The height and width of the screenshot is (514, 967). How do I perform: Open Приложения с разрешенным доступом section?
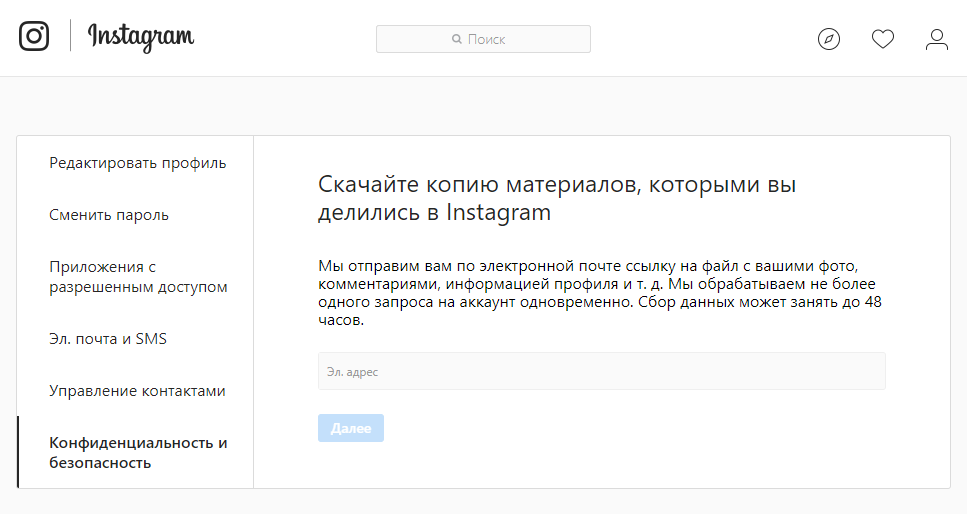(138, 276)
